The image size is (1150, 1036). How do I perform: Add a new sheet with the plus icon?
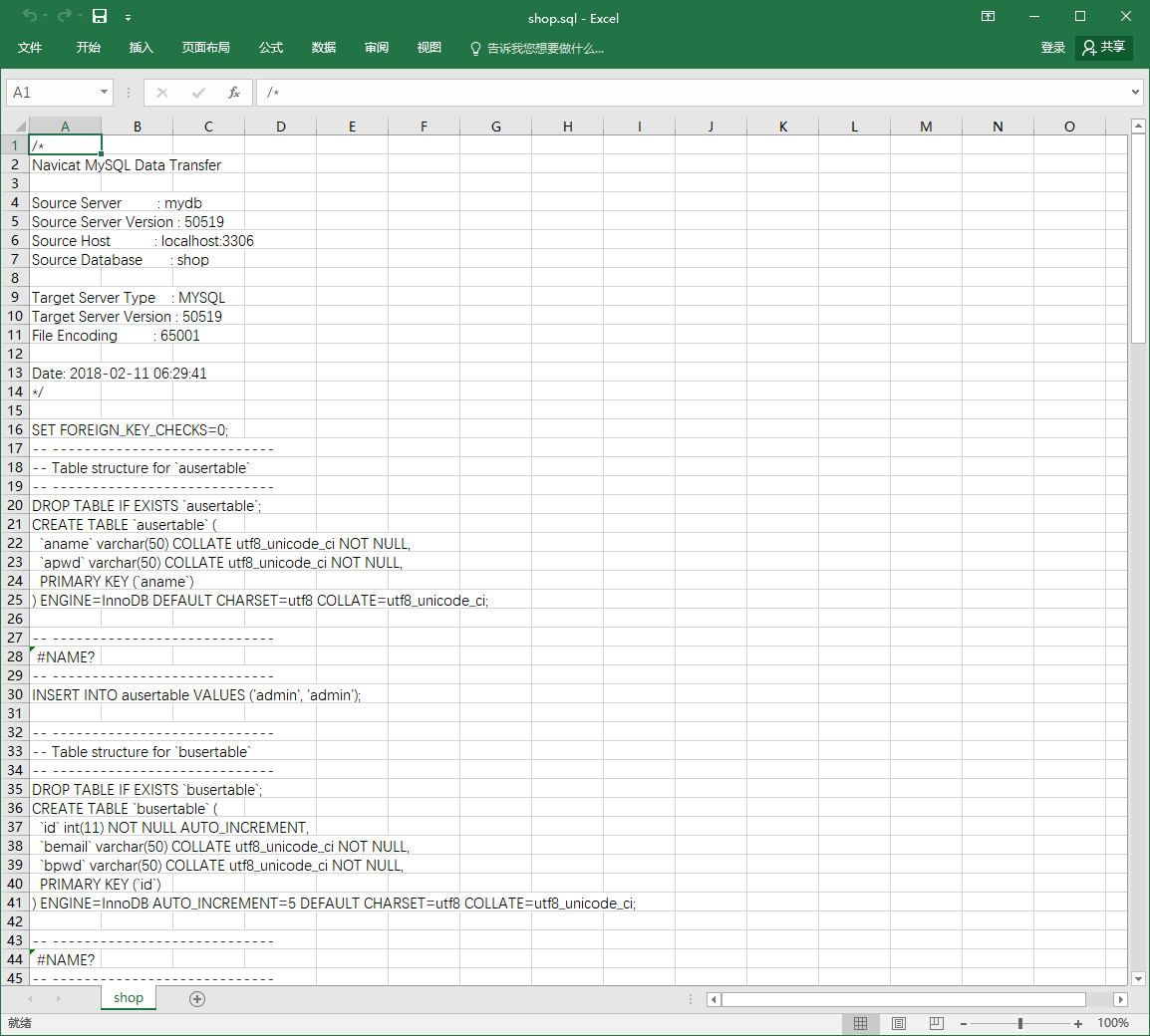point(197,998)
